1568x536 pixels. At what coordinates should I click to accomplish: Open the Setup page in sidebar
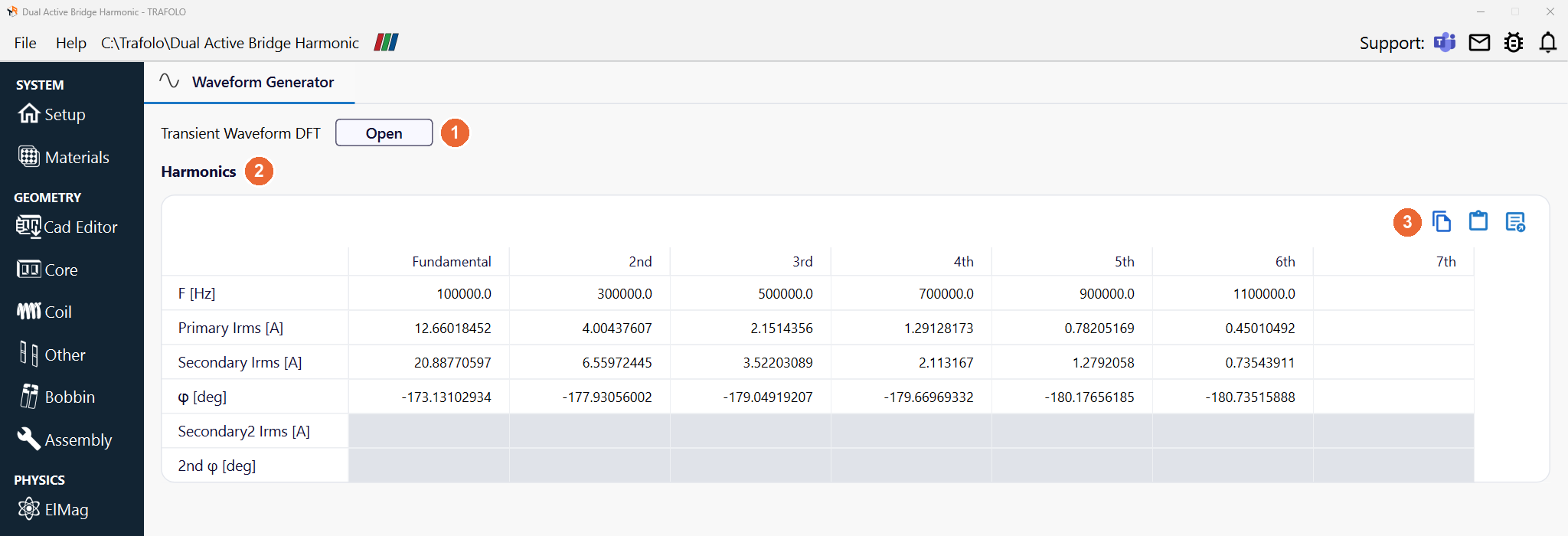pos(52,114)
